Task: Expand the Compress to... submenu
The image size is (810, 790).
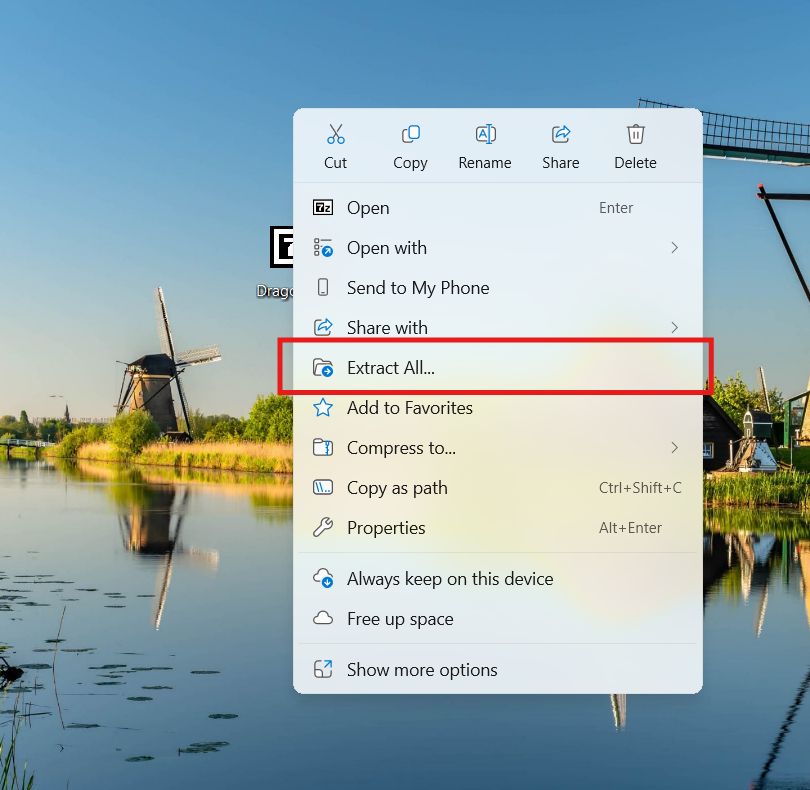Action: pyautogui.click(x=674, y=448)
